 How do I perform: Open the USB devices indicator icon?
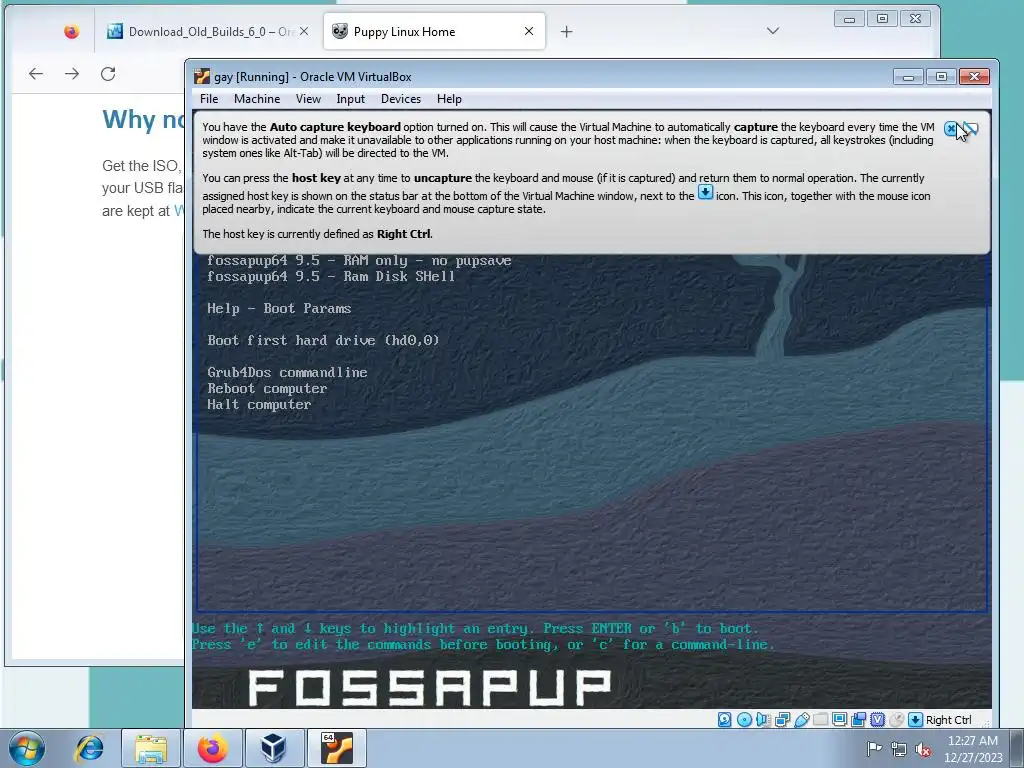click(x=802, y=720)
